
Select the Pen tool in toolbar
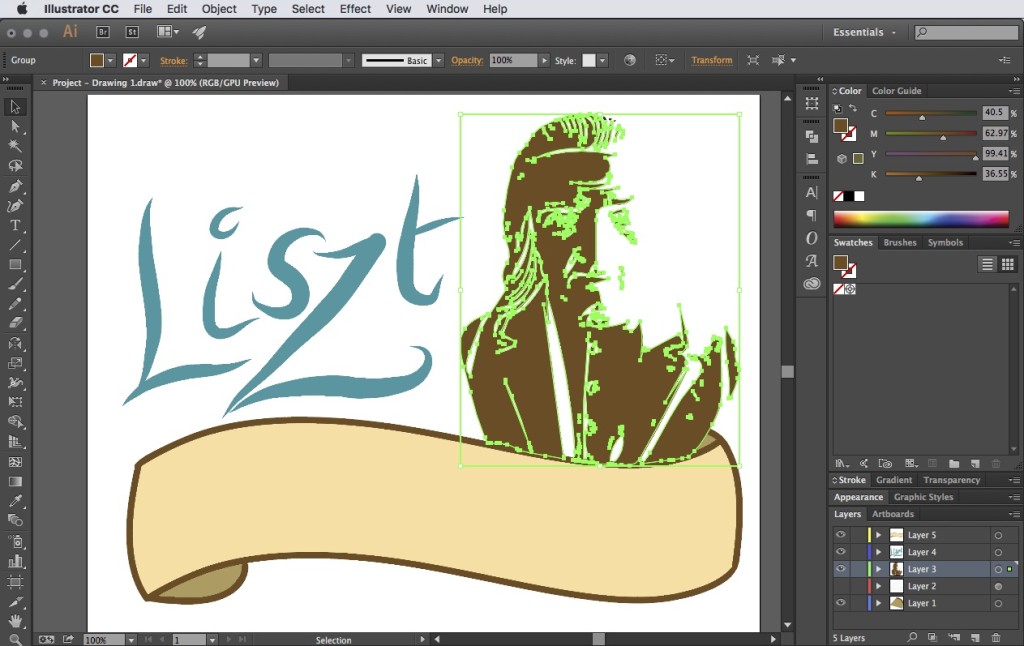point(15,186)
